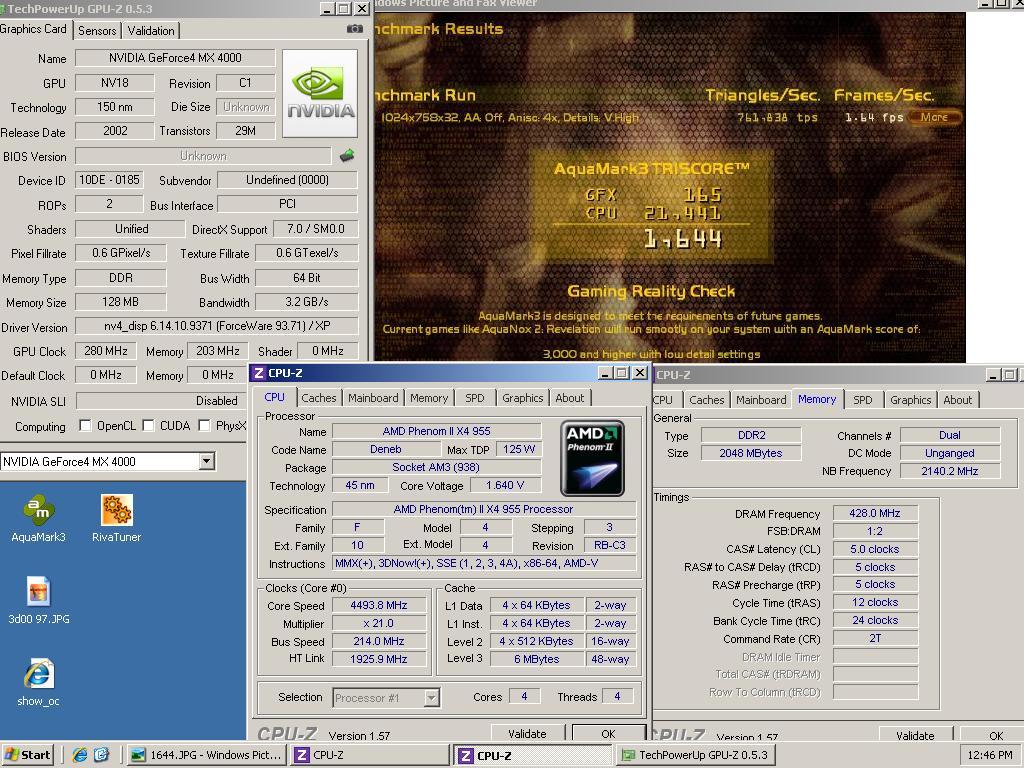Click the GPU Clock value 280 MHz
1024x768 pixels.
pyautogui.click(x=106, y=351)
